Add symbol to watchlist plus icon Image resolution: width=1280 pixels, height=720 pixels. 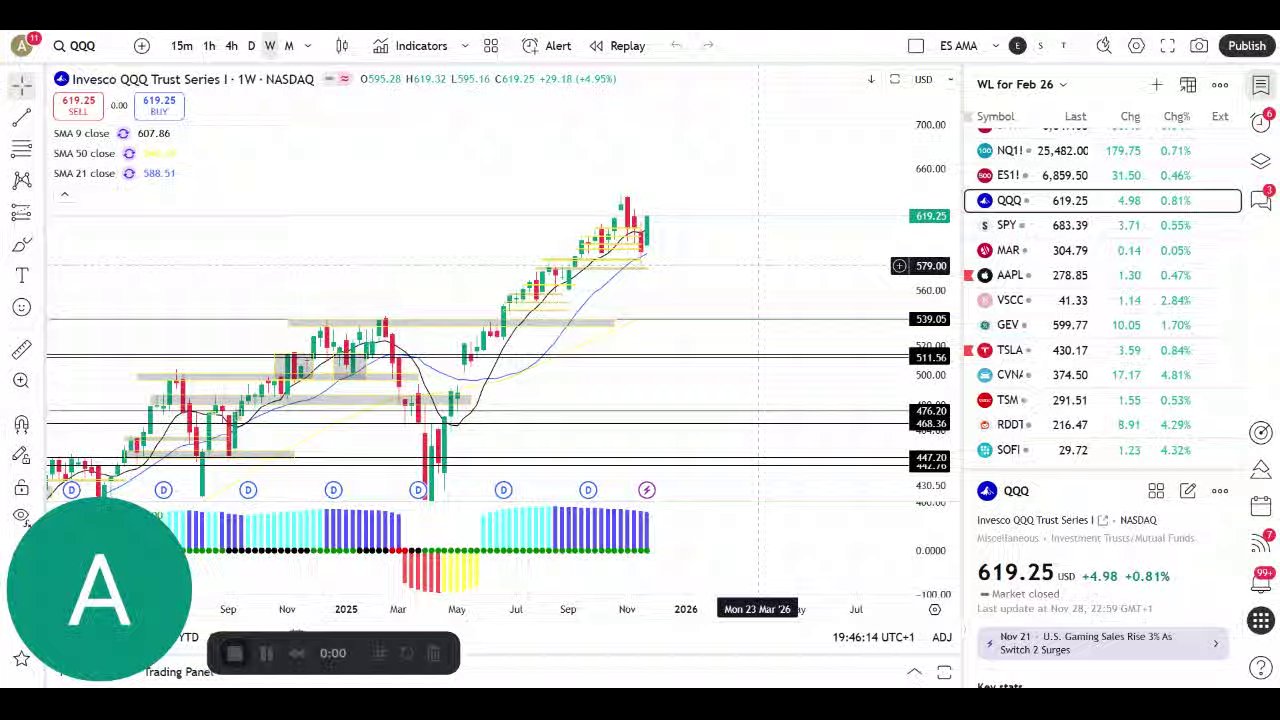pos(1156,85)
